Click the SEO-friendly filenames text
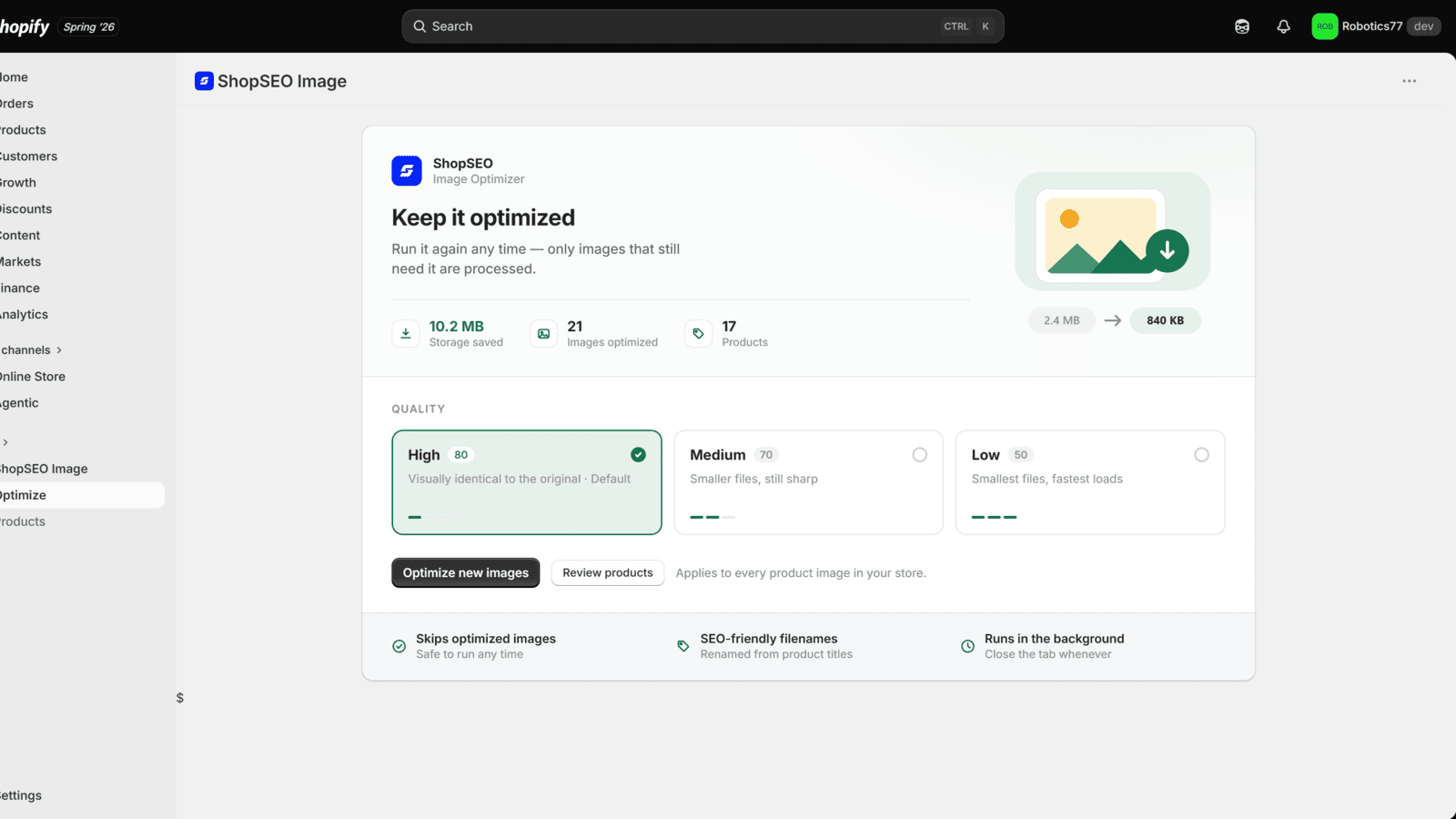The width and height of the screenshot is (1456, 819). (x=769, y=639)
